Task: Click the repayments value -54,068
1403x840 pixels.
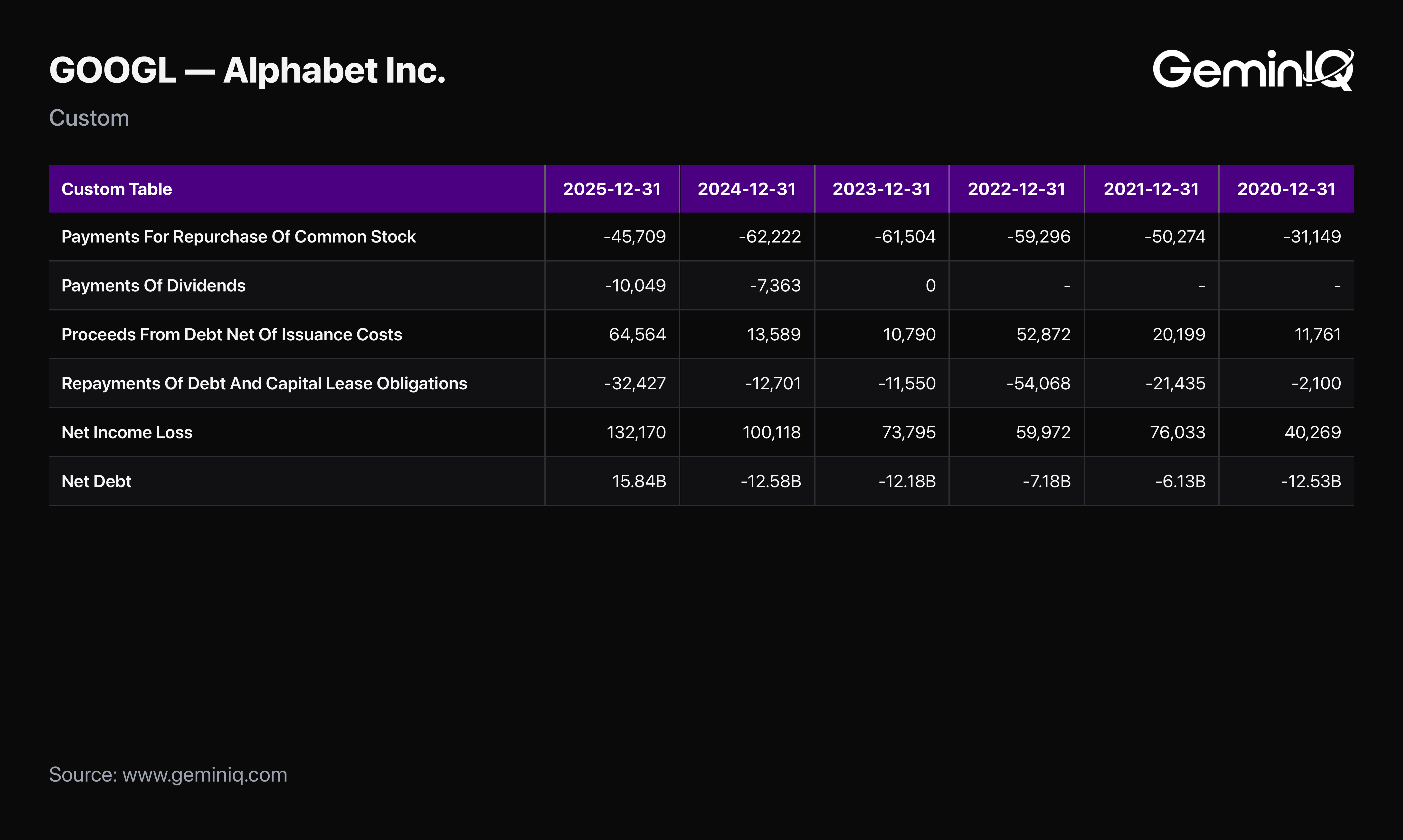Action: tap(1038, 383)
